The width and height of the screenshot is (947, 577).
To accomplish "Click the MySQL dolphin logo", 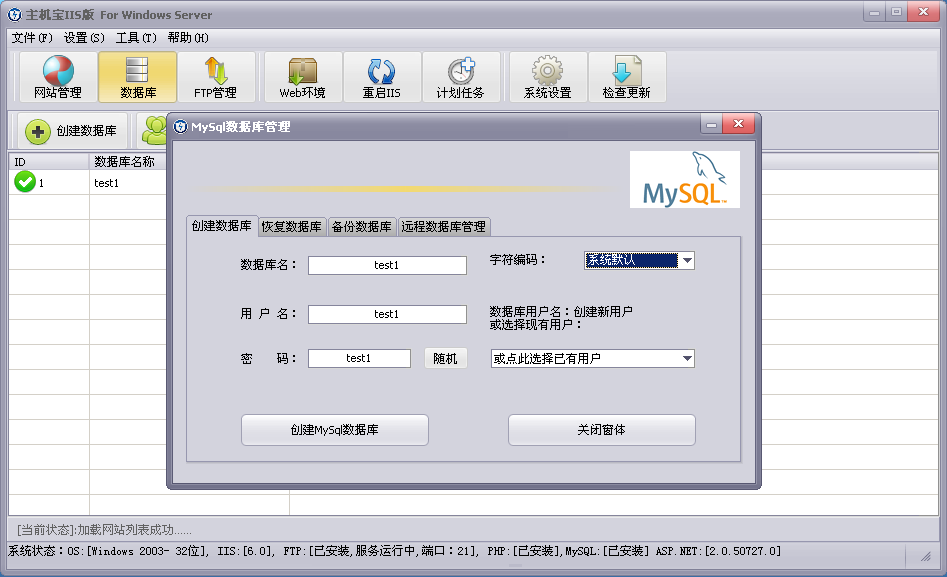I will tap(685, 179).
